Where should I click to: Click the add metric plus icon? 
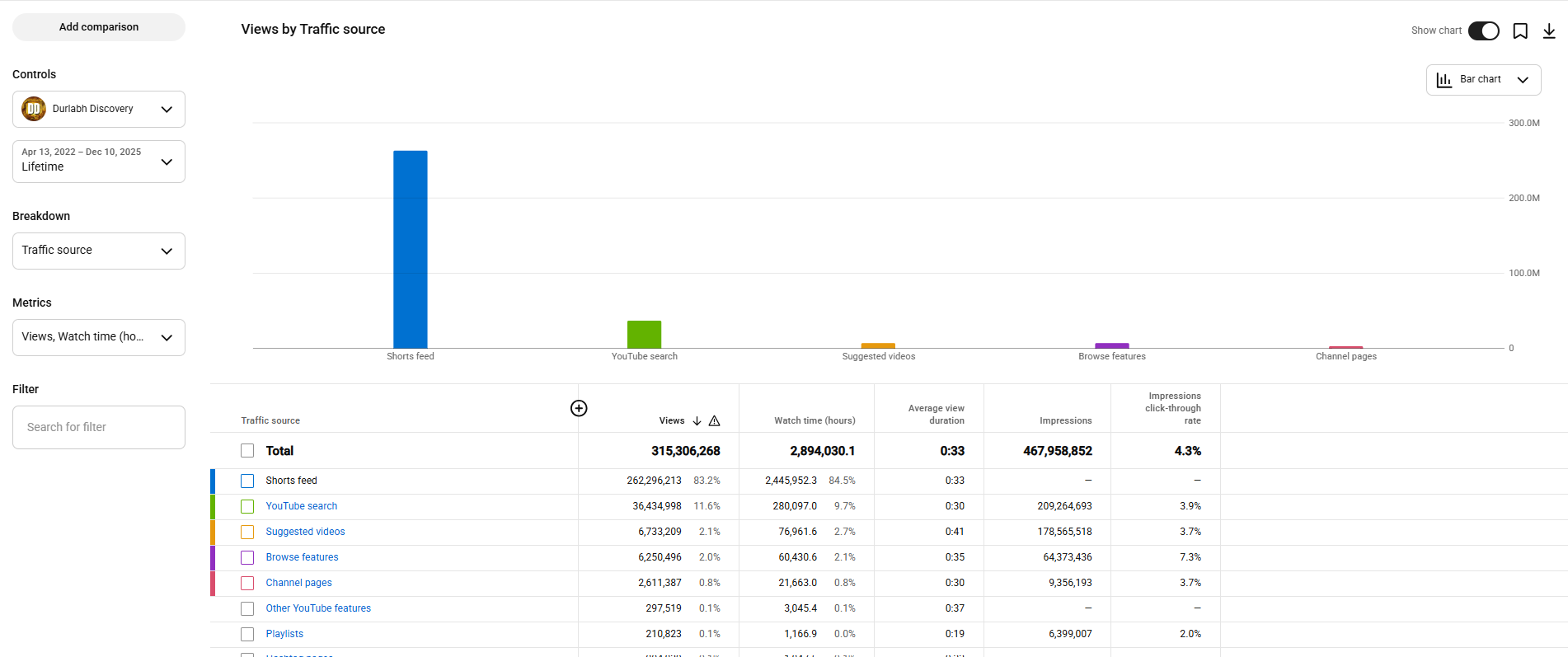click(x=579, y=408)
